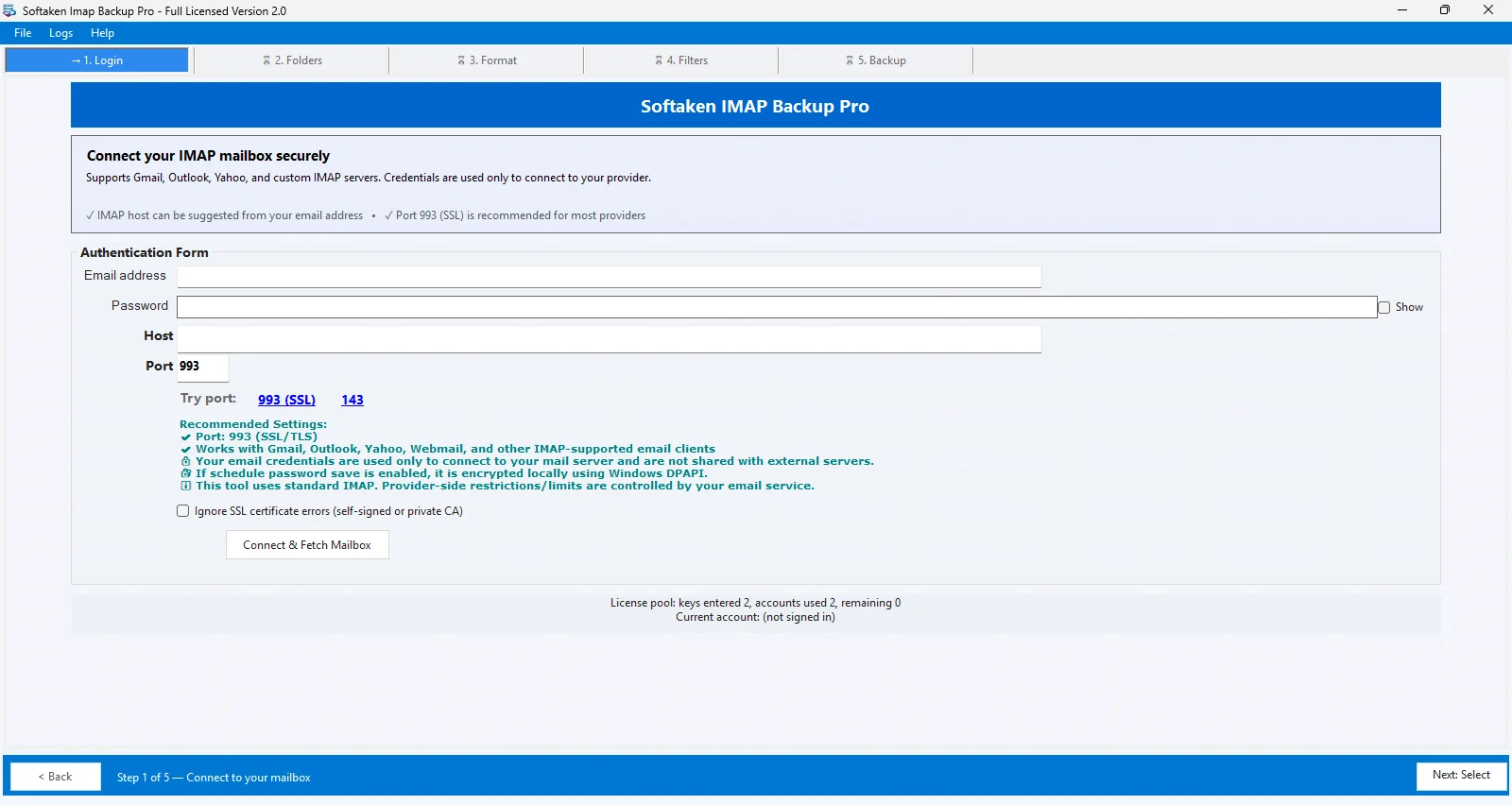Viewport: 1512px width, 805px height.
Task: Click the 'Current account: (not signed in)' text
Action: tap(755, 617)
